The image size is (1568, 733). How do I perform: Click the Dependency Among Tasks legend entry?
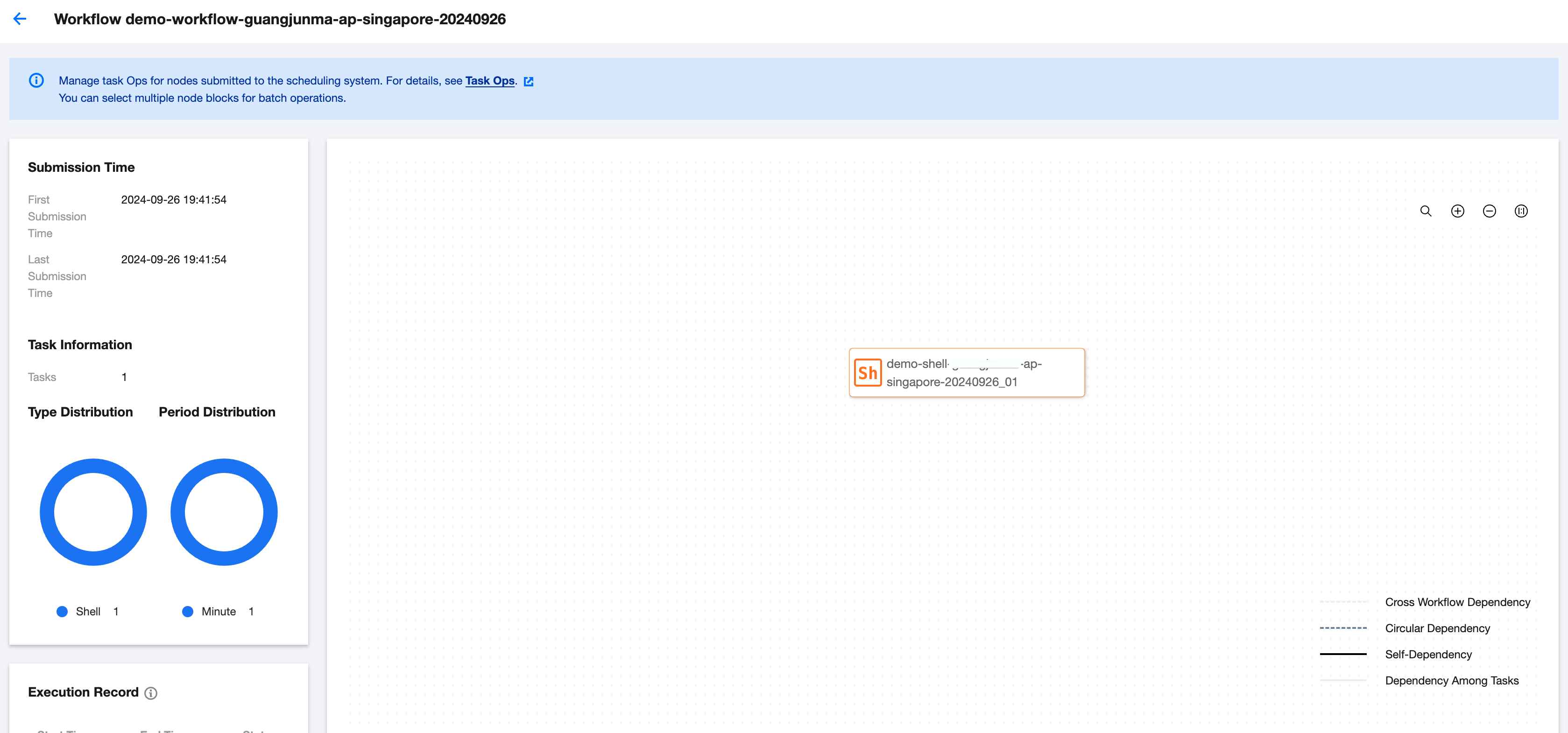click(x=1451, y=681)
